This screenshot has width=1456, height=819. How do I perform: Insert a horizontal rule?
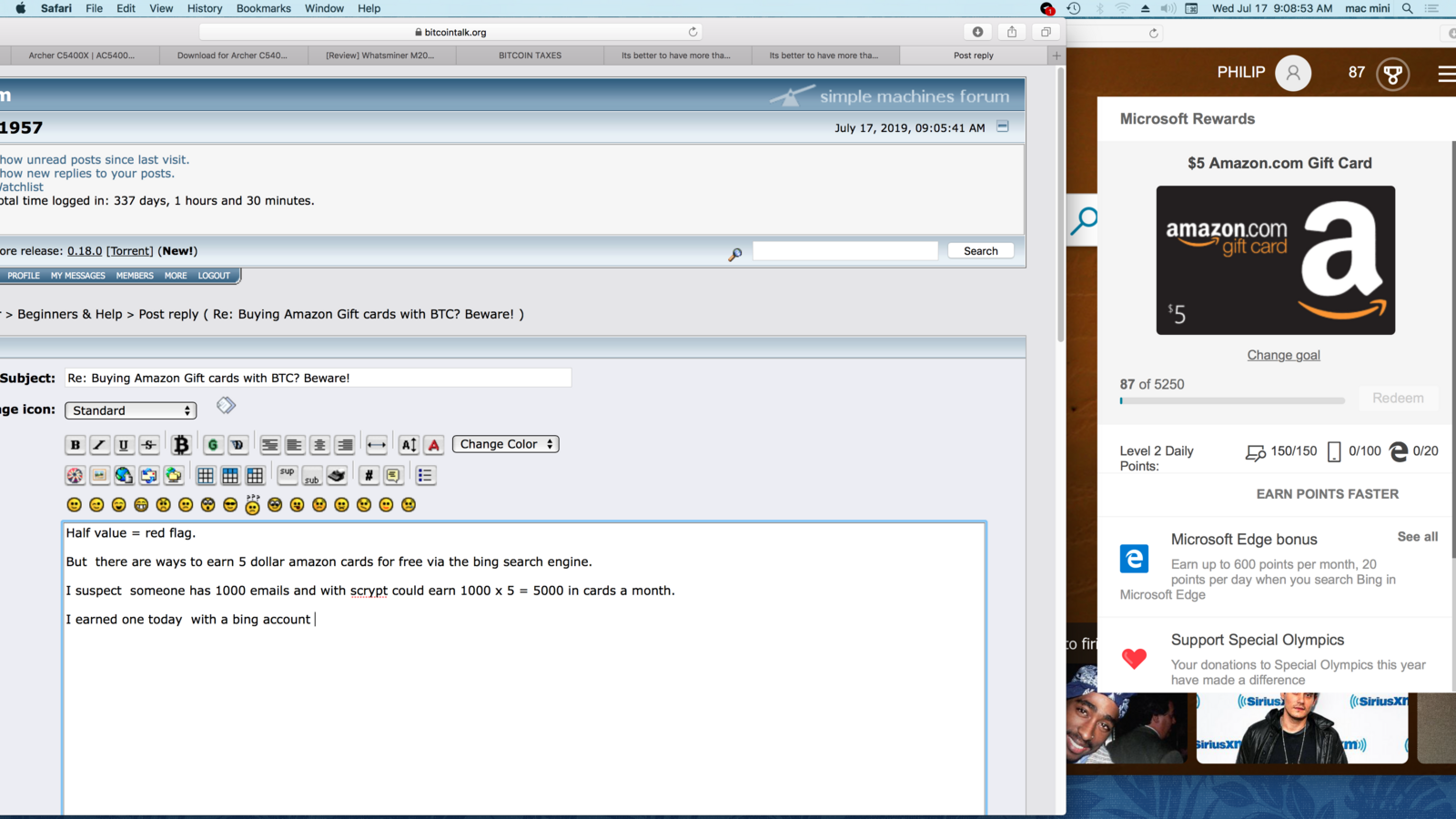376,445
